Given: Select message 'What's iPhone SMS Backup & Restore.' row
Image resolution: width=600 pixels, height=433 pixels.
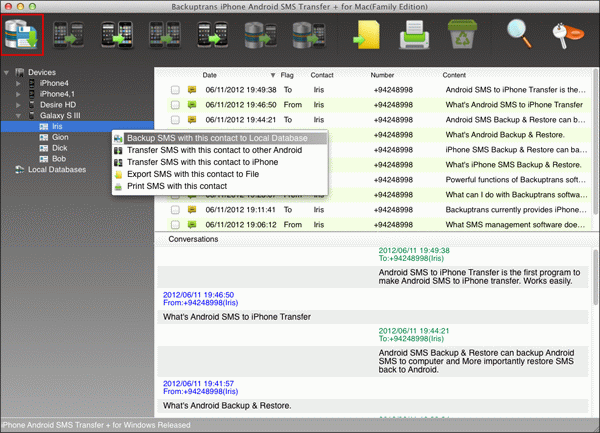Looking at the screenshot, I should [x=513, y=165].
